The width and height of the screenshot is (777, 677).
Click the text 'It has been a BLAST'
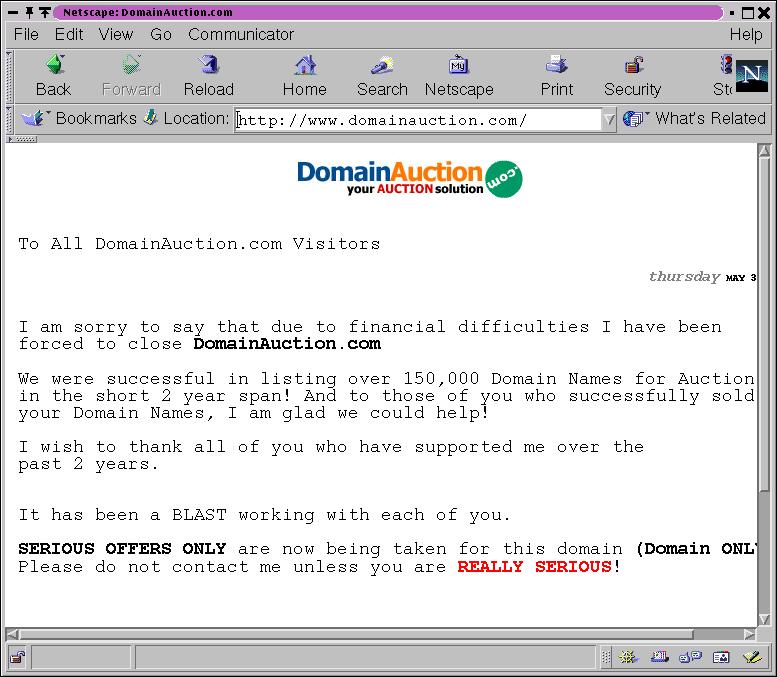(122, 514)
